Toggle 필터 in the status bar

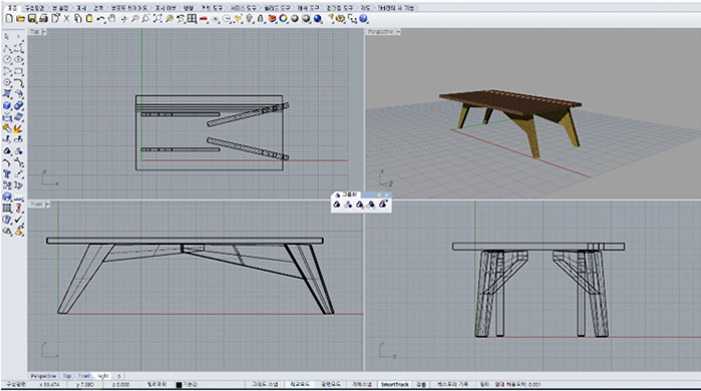(x=484, y=384)
